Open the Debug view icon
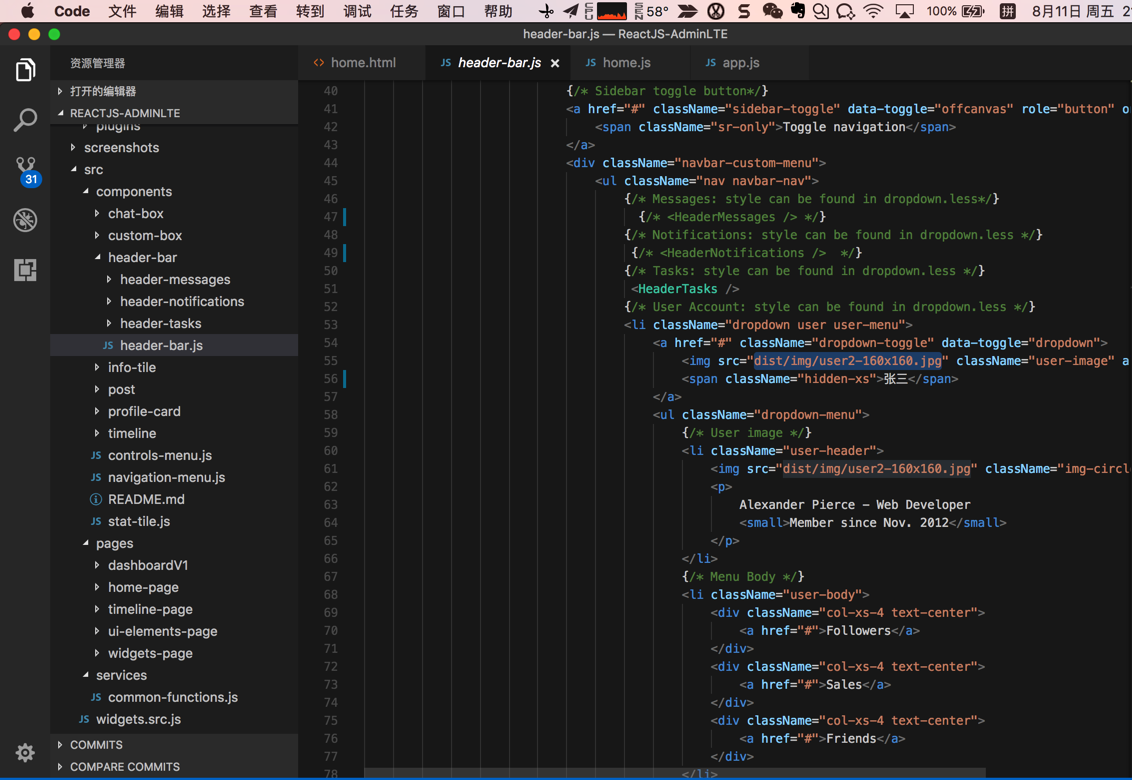This screenshot has height=780, width=1132. click(x=25, y=220)
